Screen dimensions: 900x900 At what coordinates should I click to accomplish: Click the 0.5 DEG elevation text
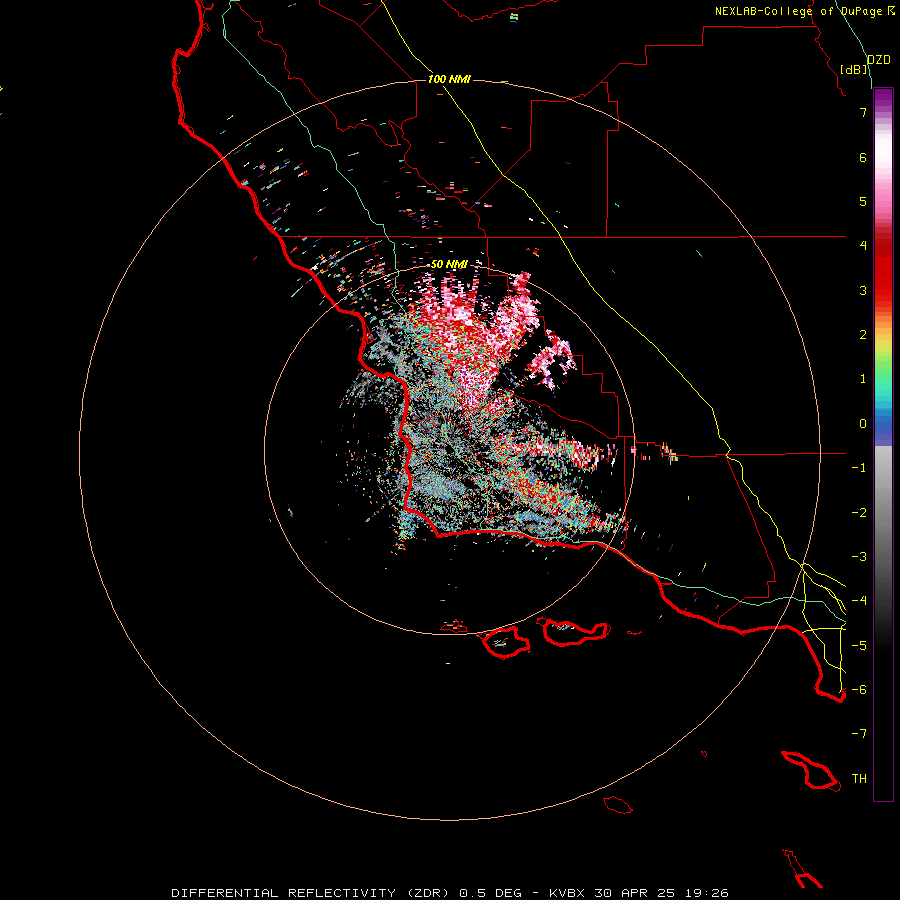coord(490,893)
